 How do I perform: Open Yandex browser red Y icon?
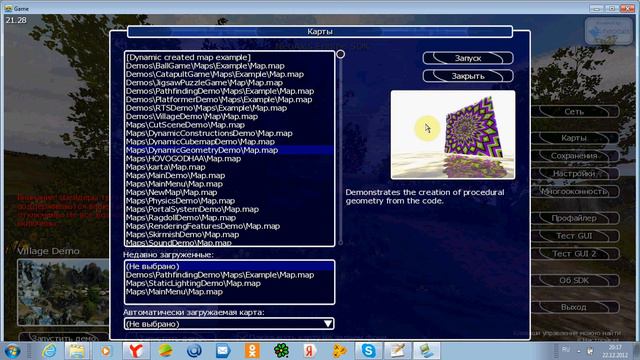pyautogui.click(x=136, y=351)
